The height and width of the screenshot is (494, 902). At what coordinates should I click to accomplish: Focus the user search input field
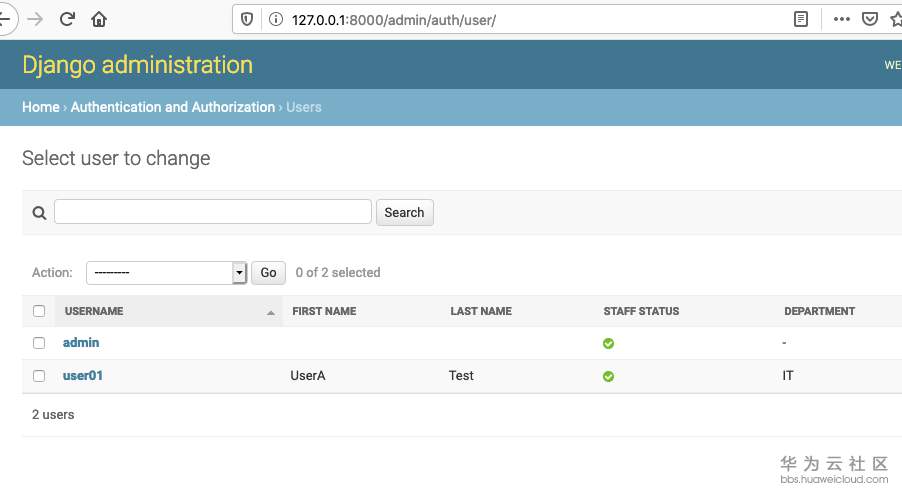pos(213,212)
